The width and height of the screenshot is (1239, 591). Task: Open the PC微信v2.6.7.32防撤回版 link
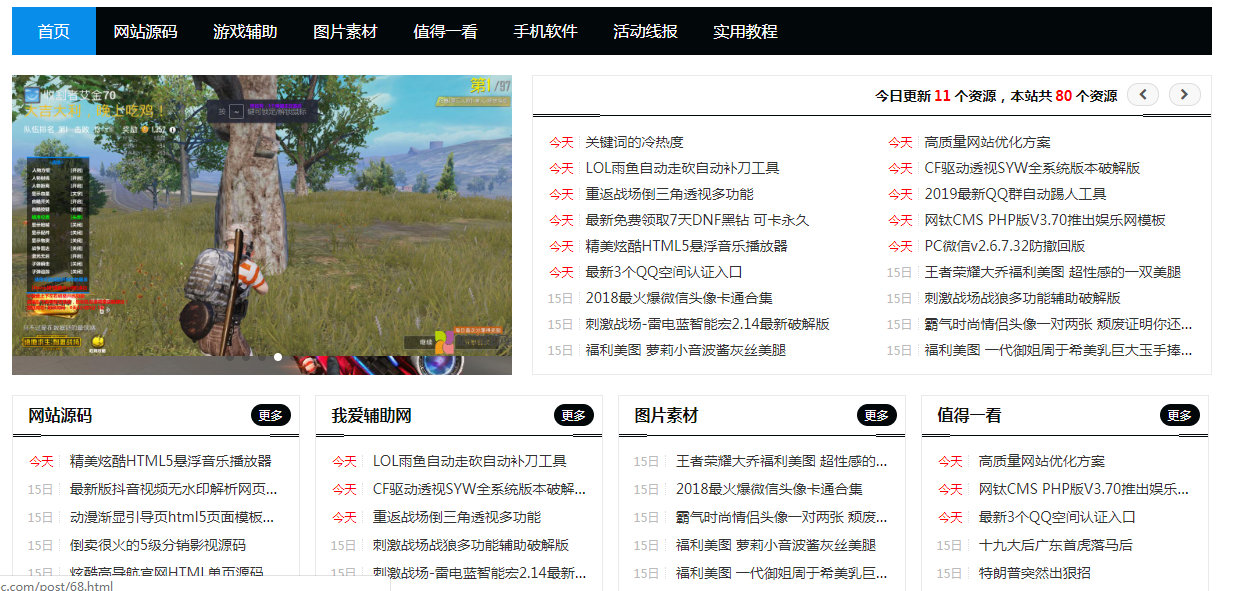click(1004, 246)
